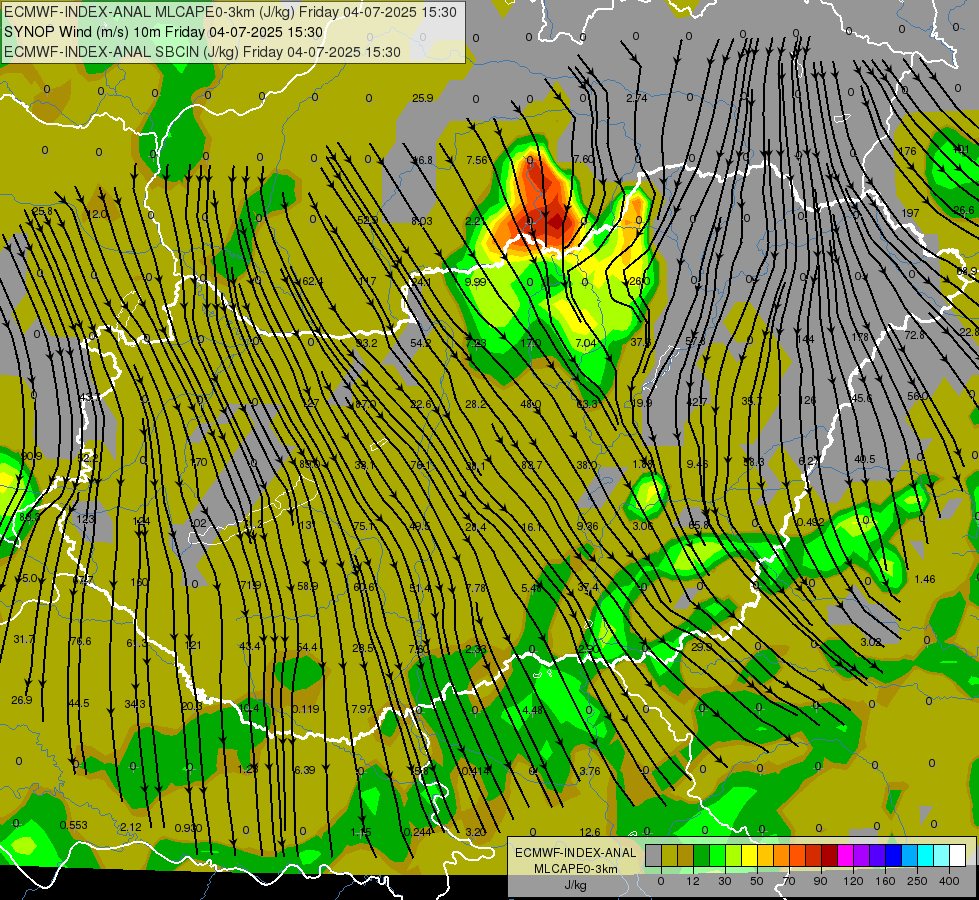Select the SYNOP Wind (m/s) 10m title line

(x=164, y=32)
